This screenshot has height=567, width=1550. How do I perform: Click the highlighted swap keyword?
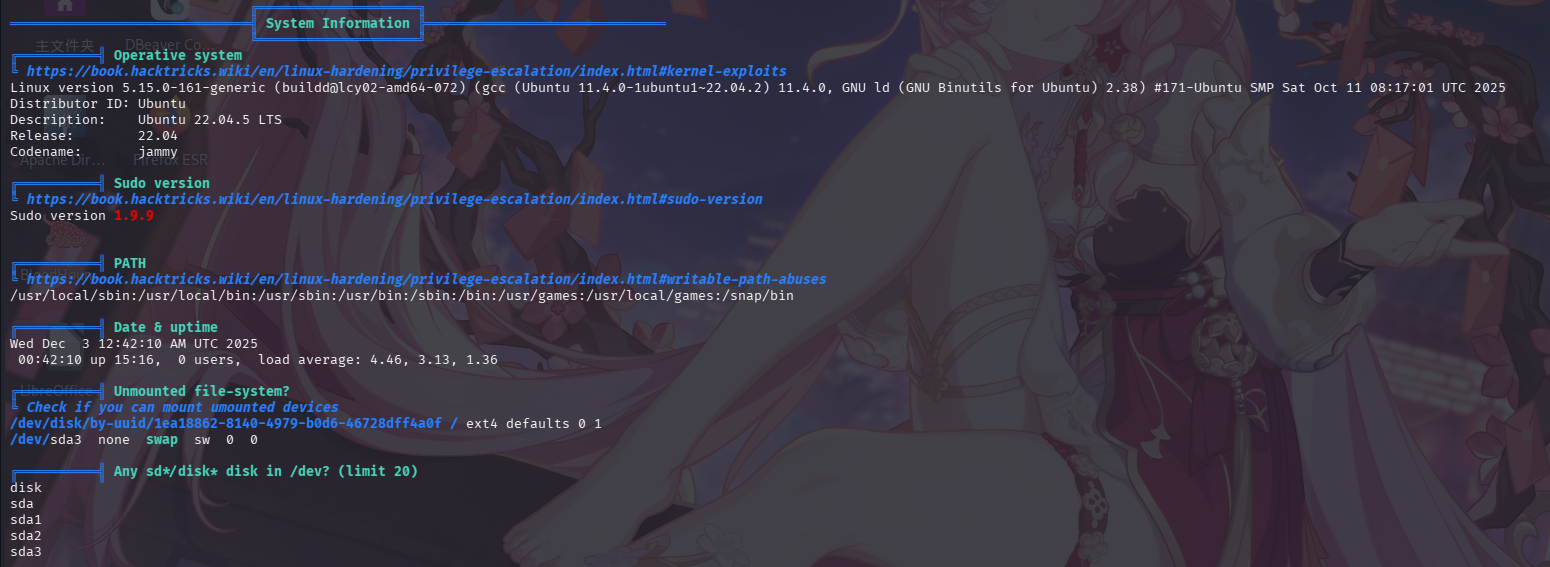click(162, 440)
